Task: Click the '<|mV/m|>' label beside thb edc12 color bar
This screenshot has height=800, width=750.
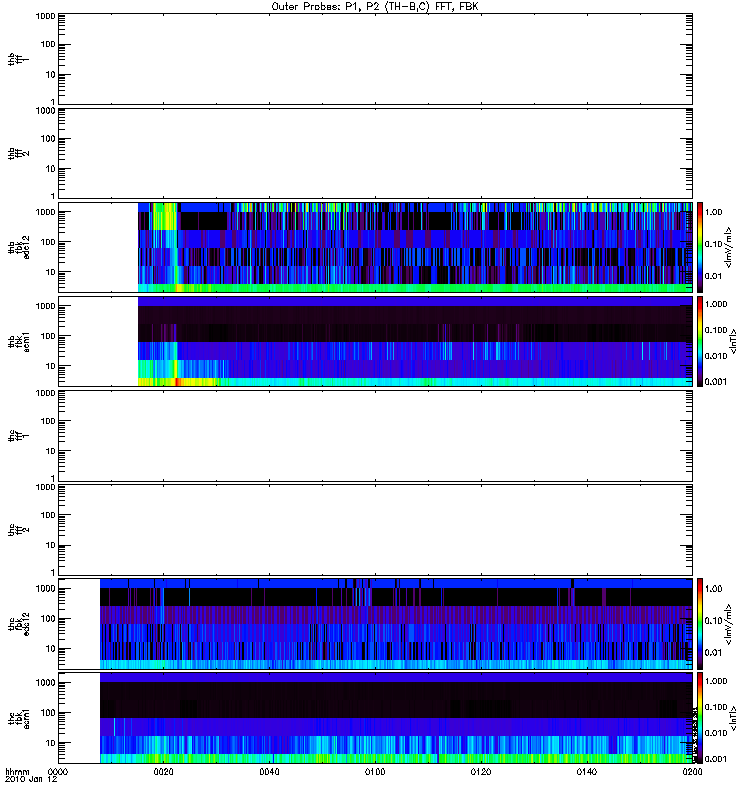Action: [x=729, y=247]
